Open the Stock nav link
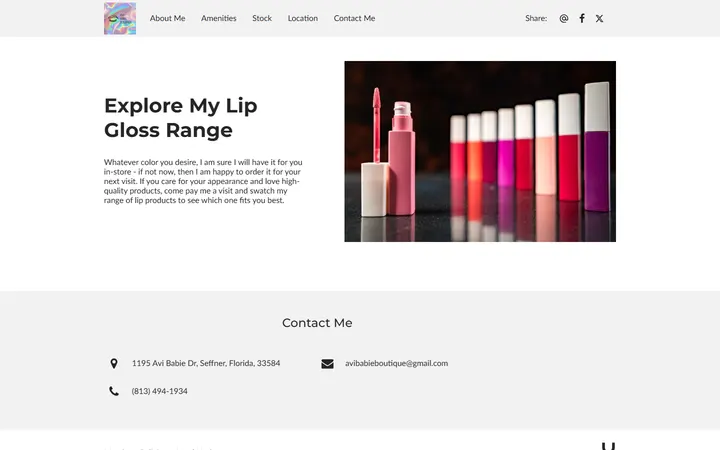Image resolution: width=720 pixels, height=450 pixels. [262, 18]
